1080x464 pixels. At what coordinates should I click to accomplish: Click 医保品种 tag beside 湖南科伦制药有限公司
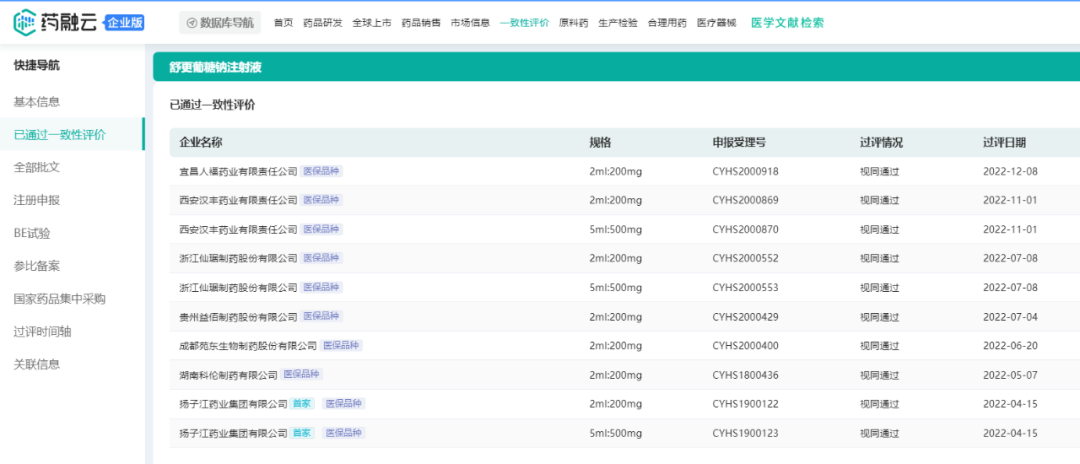[x=302, y=375]
